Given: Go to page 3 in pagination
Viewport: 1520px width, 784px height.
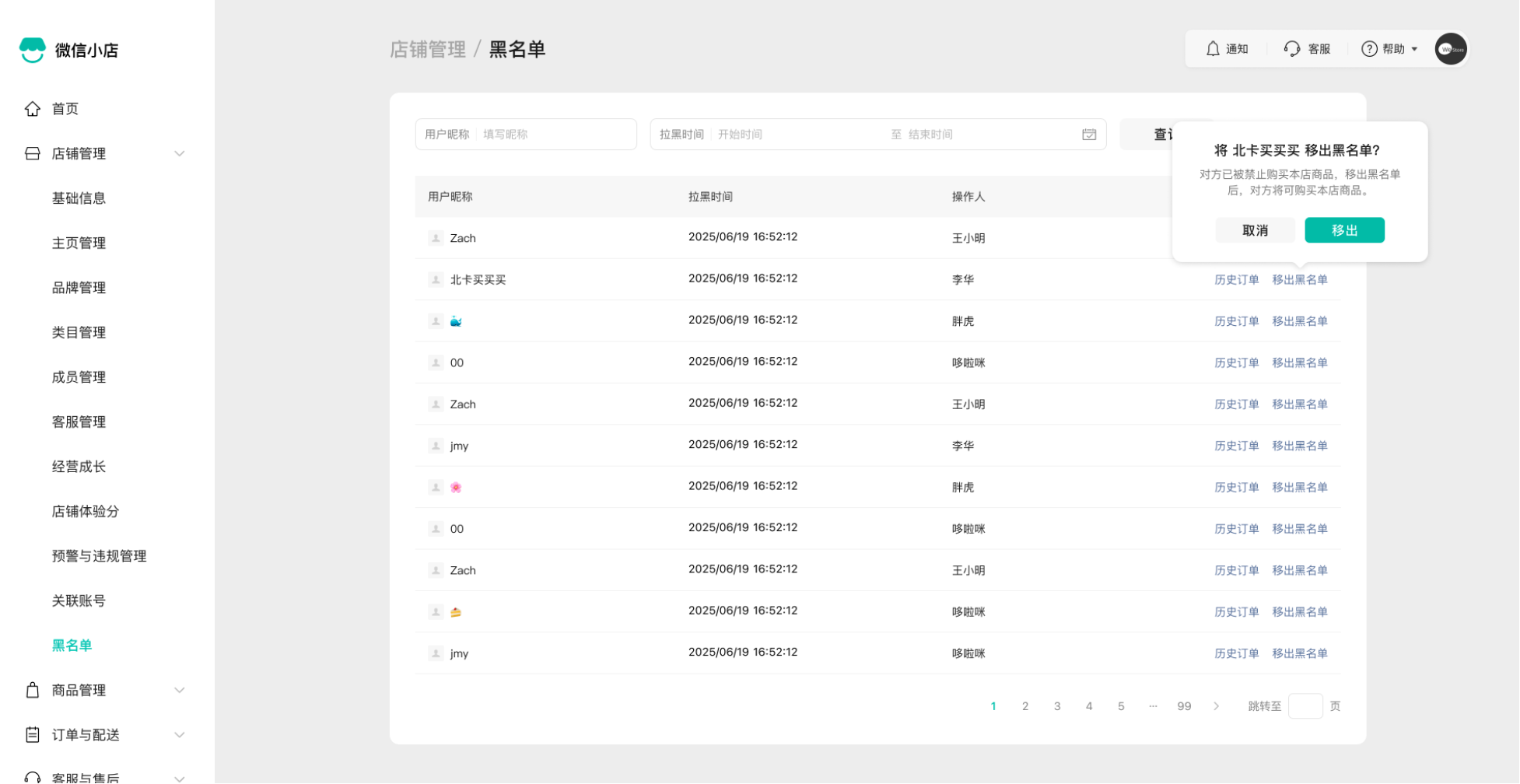Looking at the screenshot, I should coord(1056,706).
